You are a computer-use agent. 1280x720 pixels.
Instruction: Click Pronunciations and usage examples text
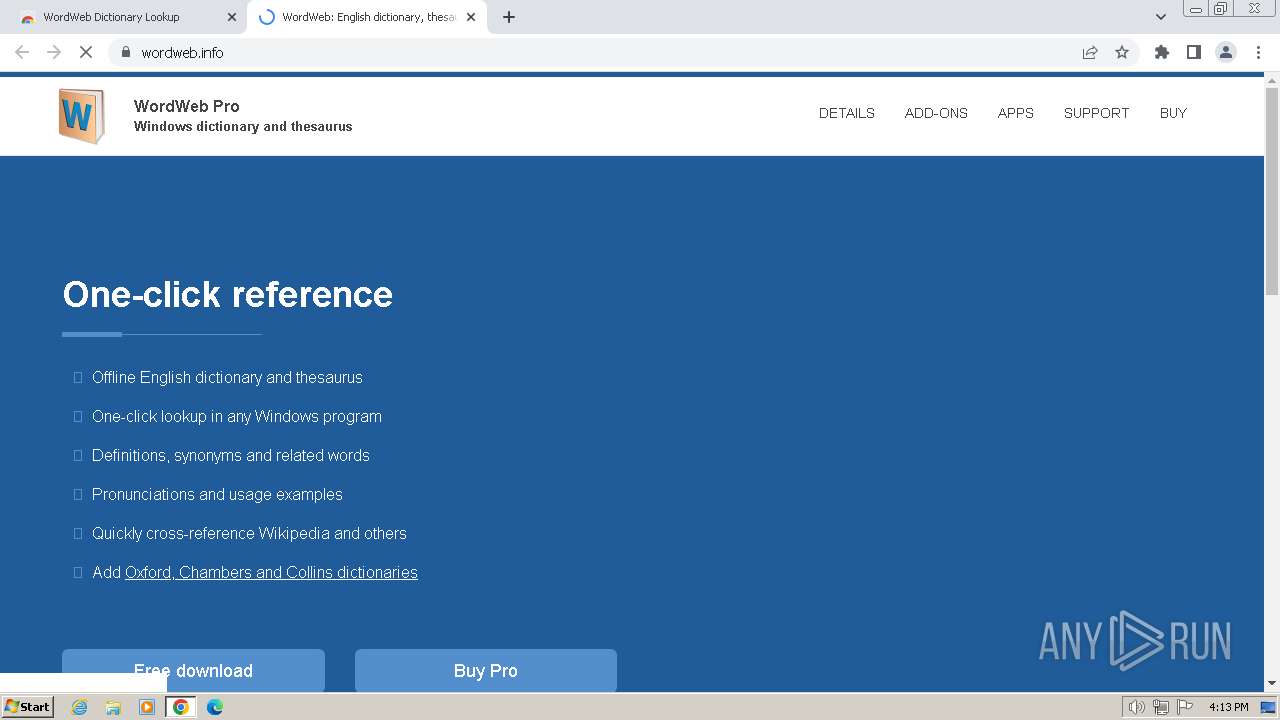pyautogui.click(x=217, y=494)
